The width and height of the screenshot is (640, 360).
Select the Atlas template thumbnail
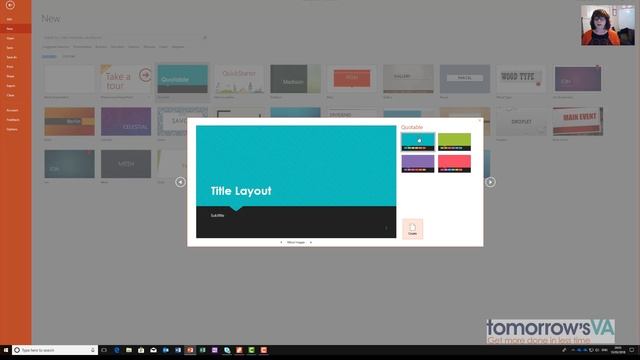[352, 79]
